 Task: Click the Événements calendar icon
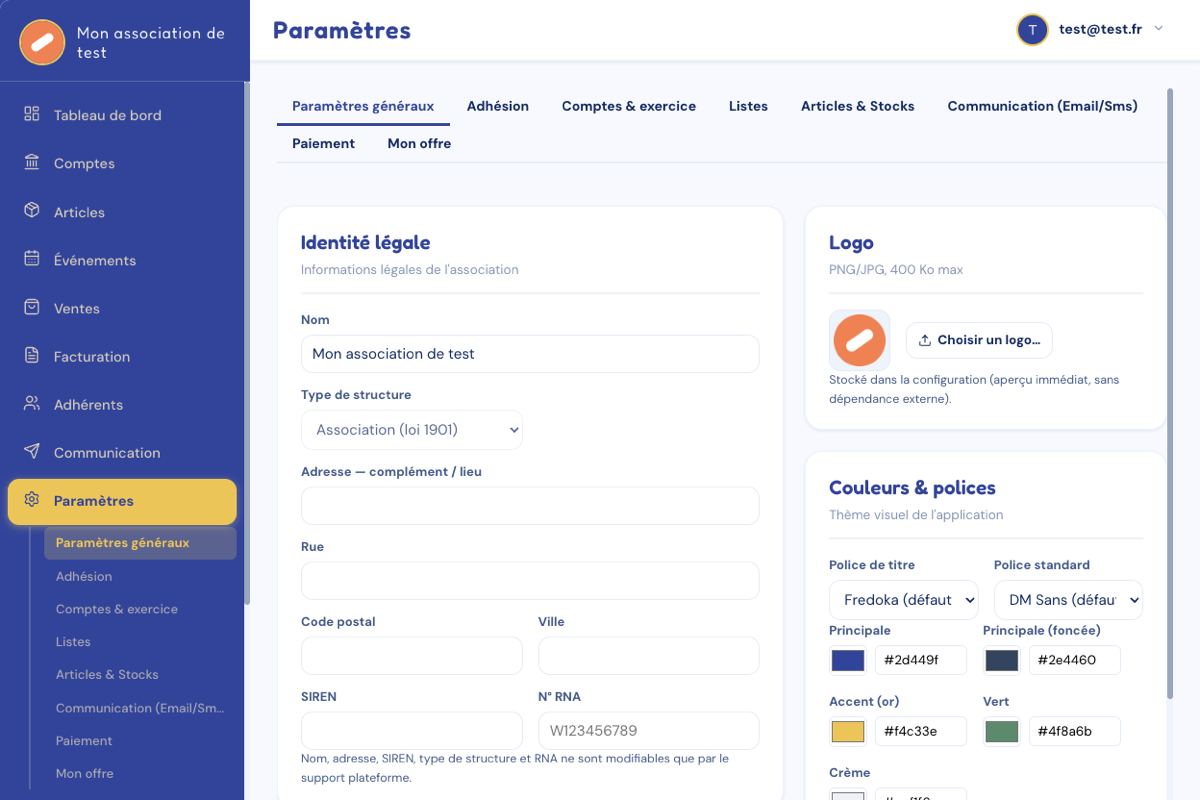[32, 259]
